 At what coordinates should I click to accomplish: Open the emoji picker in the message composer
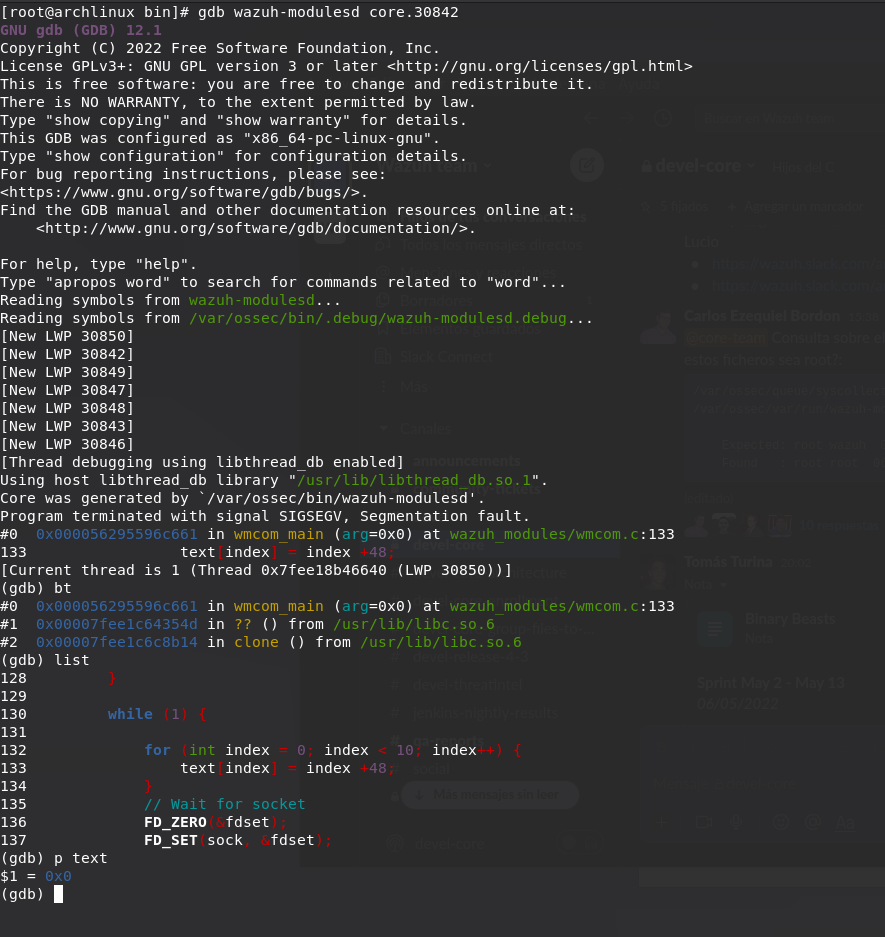point(781,822)
